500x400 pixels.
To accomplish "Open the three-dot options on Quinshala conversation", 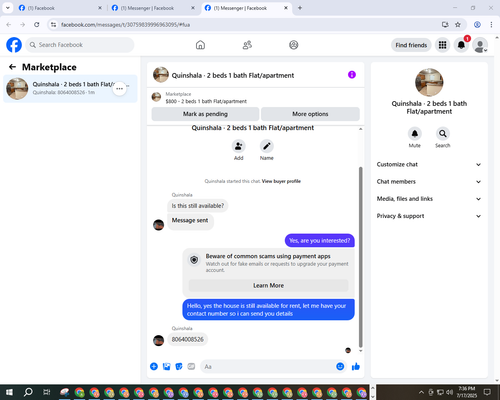I will (x=120, y=89).
